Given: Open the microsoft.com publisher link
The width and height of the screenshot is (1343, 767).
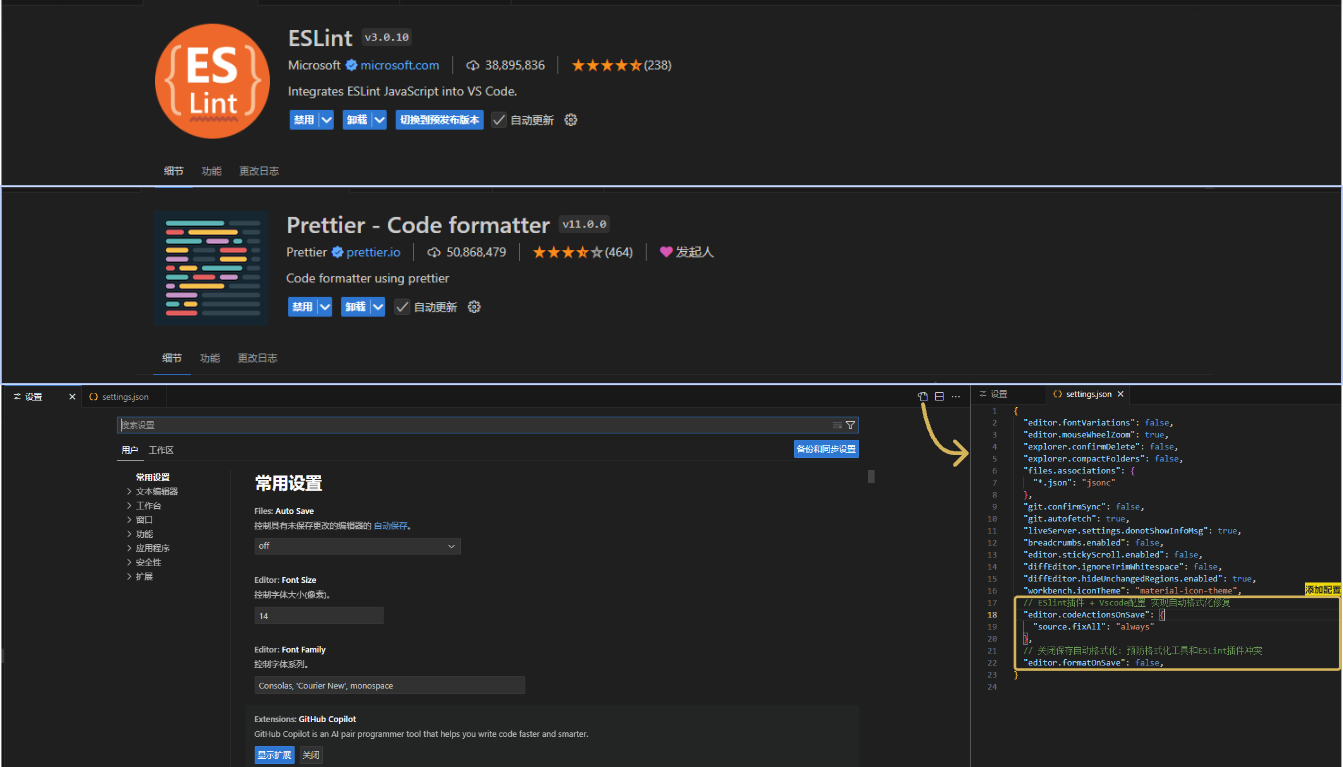Looking at the screenshot, I should point(400,65).
